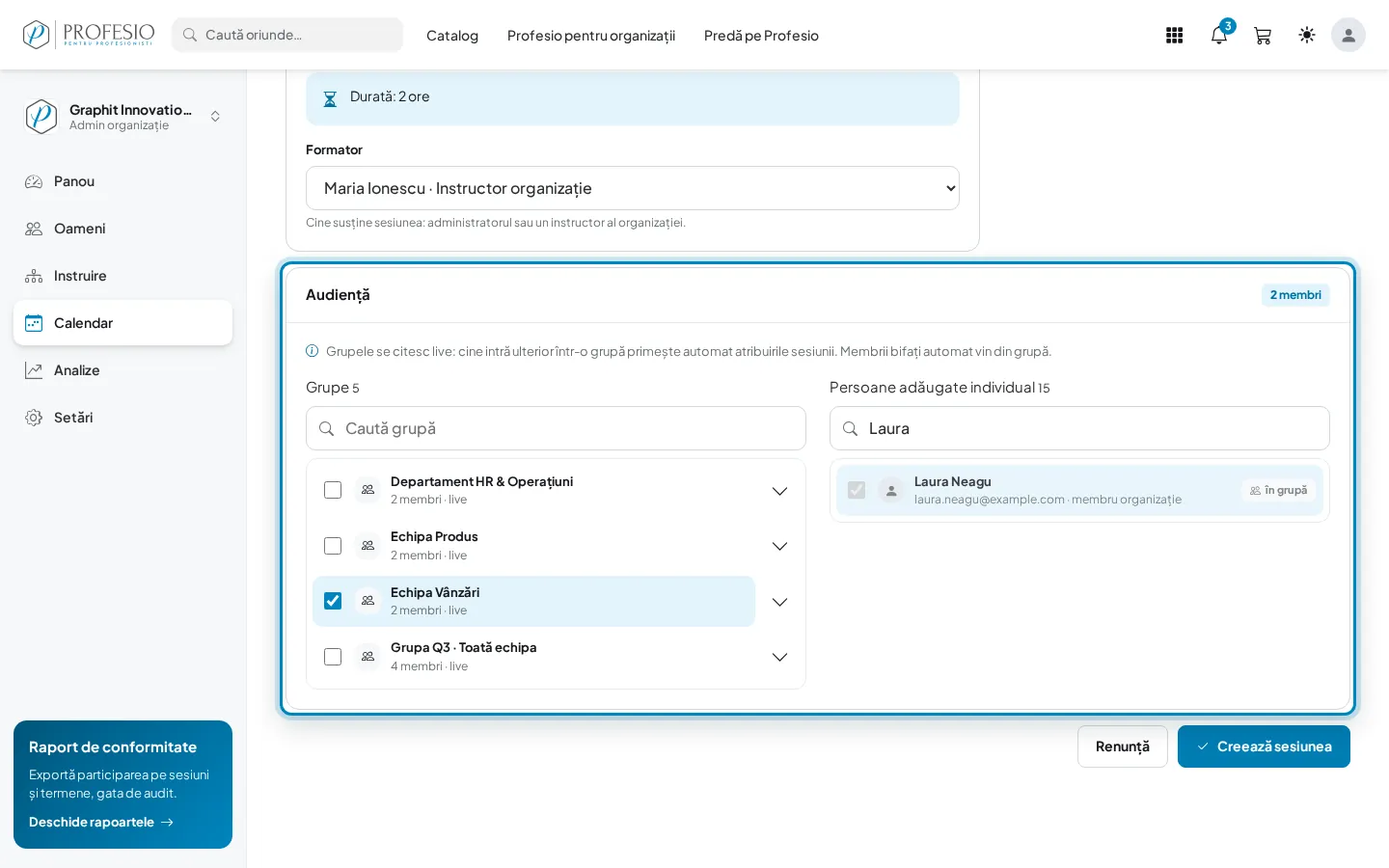Open notifications bell

(1219, 36)
